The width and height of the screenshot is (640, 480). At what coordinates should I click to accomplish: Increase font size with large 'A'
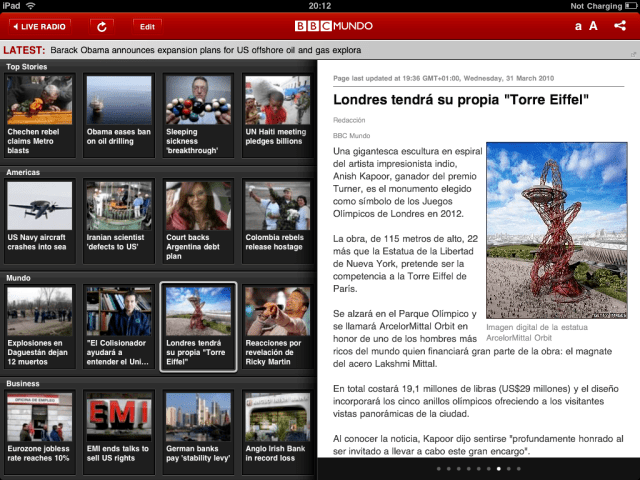(x=593, y=25)
